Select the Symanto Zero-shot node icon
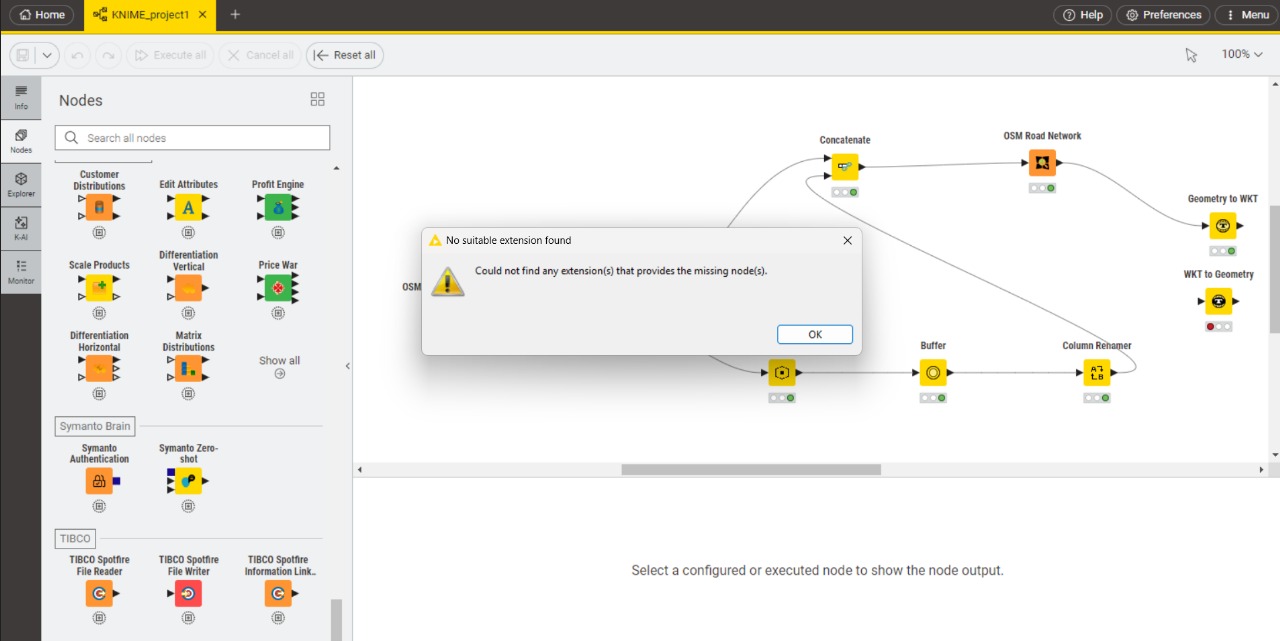This screenshot has width=1280, height=641. pos(188,481)
